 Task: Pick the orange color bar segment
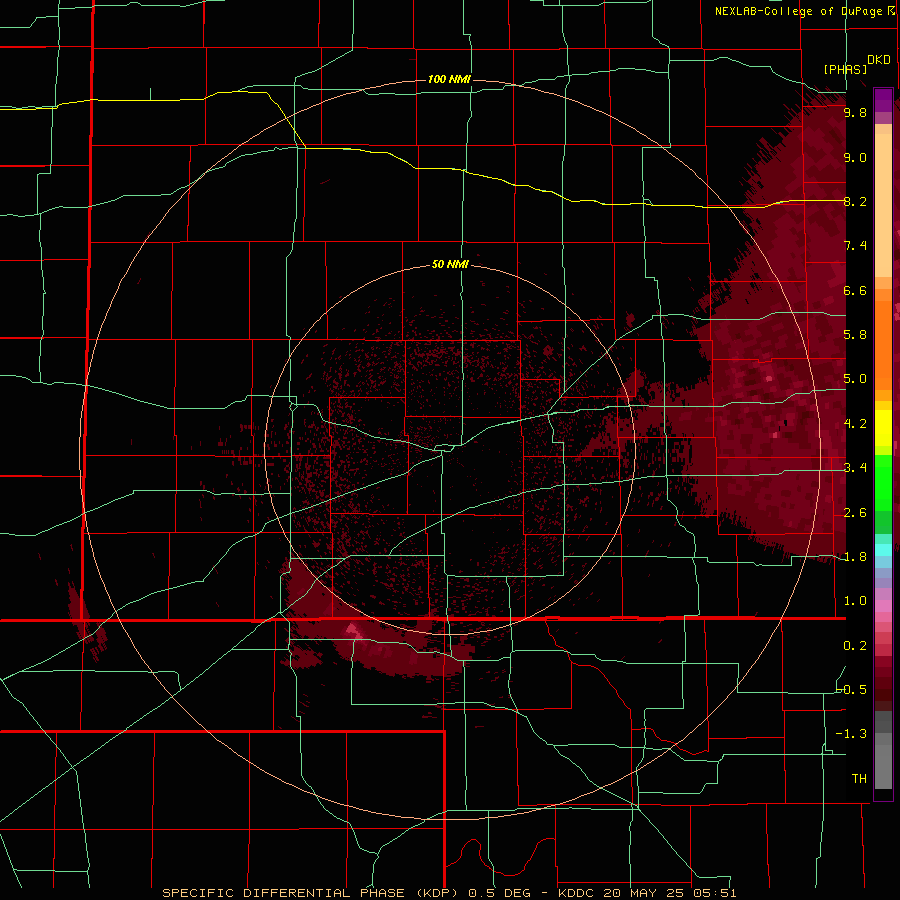[x=883, y=346]
